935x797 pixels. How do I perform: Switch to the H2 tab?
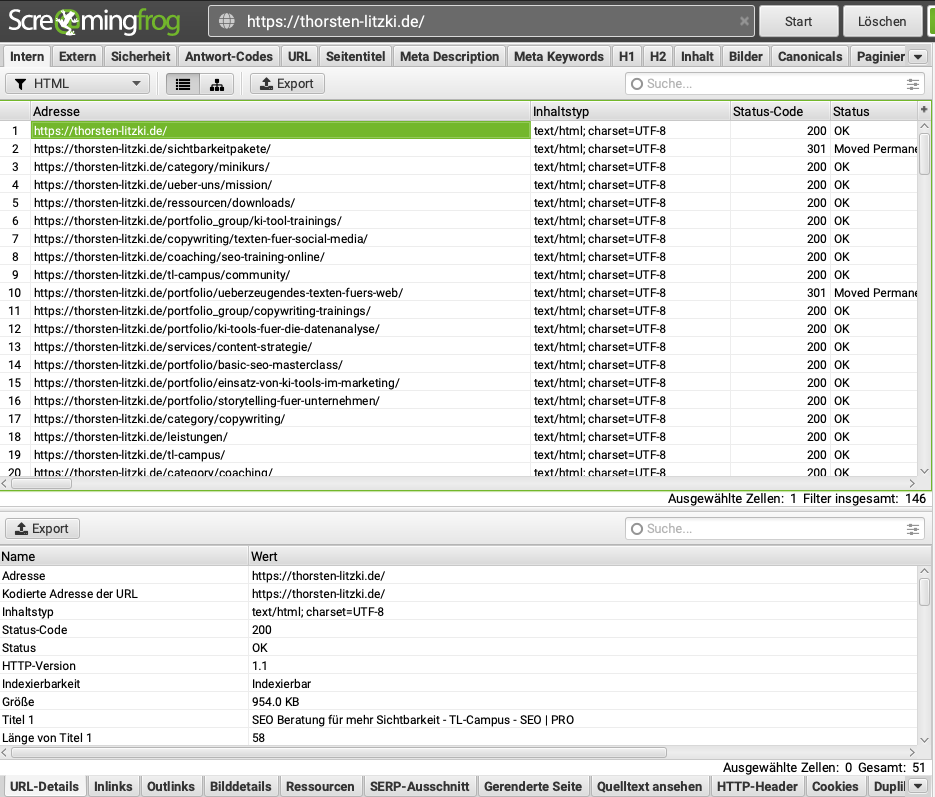pos(658,57)
